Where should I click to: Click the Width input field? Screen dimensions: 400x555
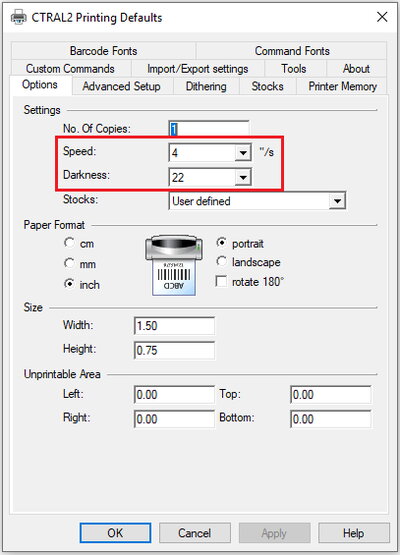[x=174, y=326]
